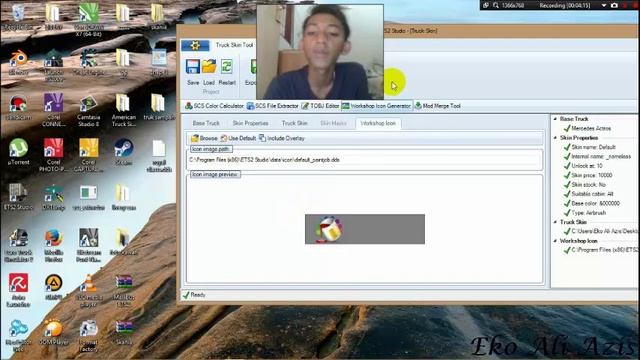Open the recorder toolbar dropdown arrow

tap(604, 5)
